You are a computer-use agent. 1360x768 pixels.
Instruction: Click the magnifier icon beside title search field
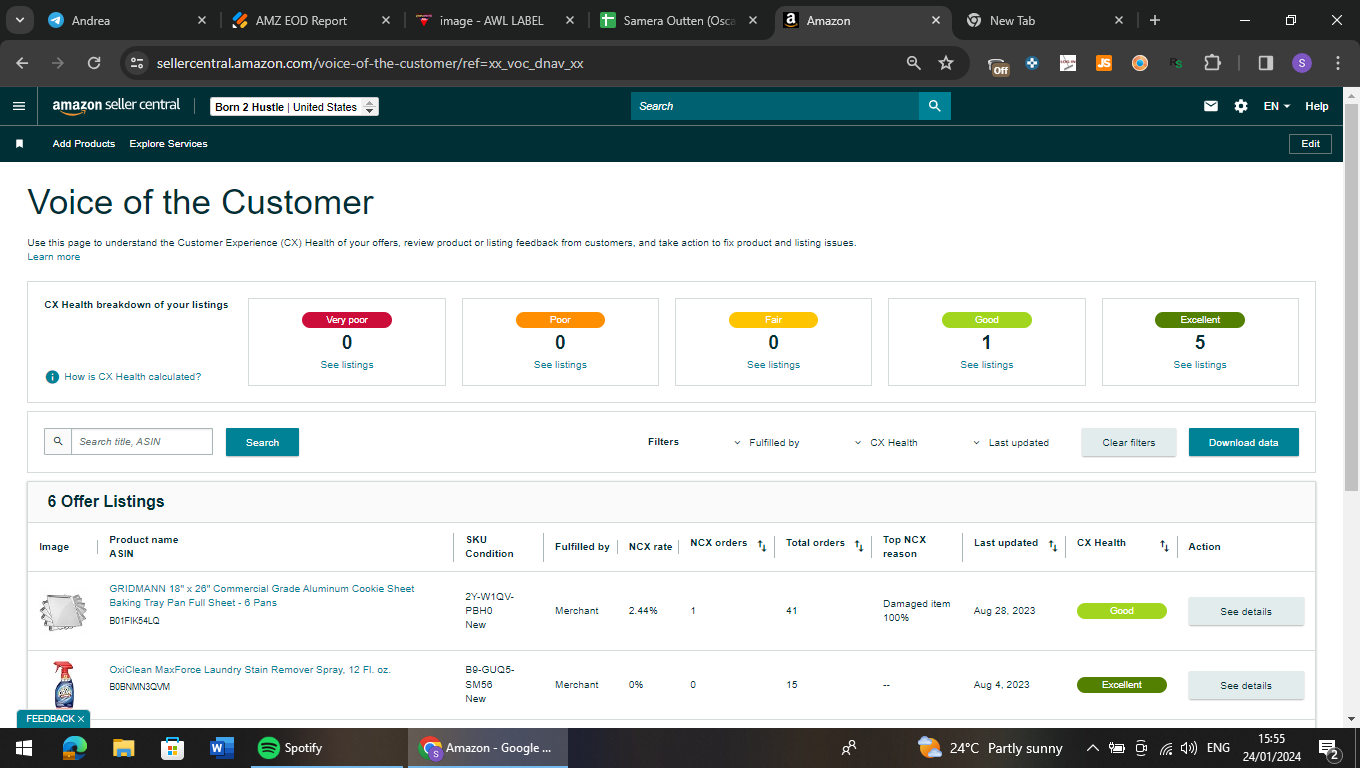(x=58, y=441)
